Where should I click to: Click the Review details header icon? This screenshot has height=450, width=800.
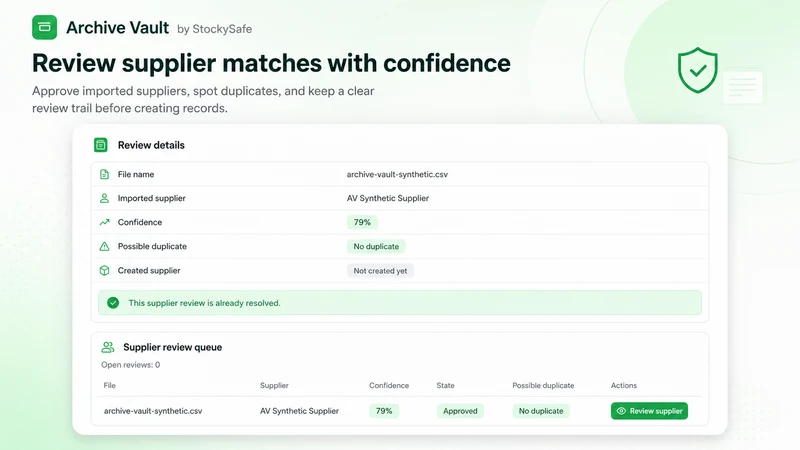(101, 145)
